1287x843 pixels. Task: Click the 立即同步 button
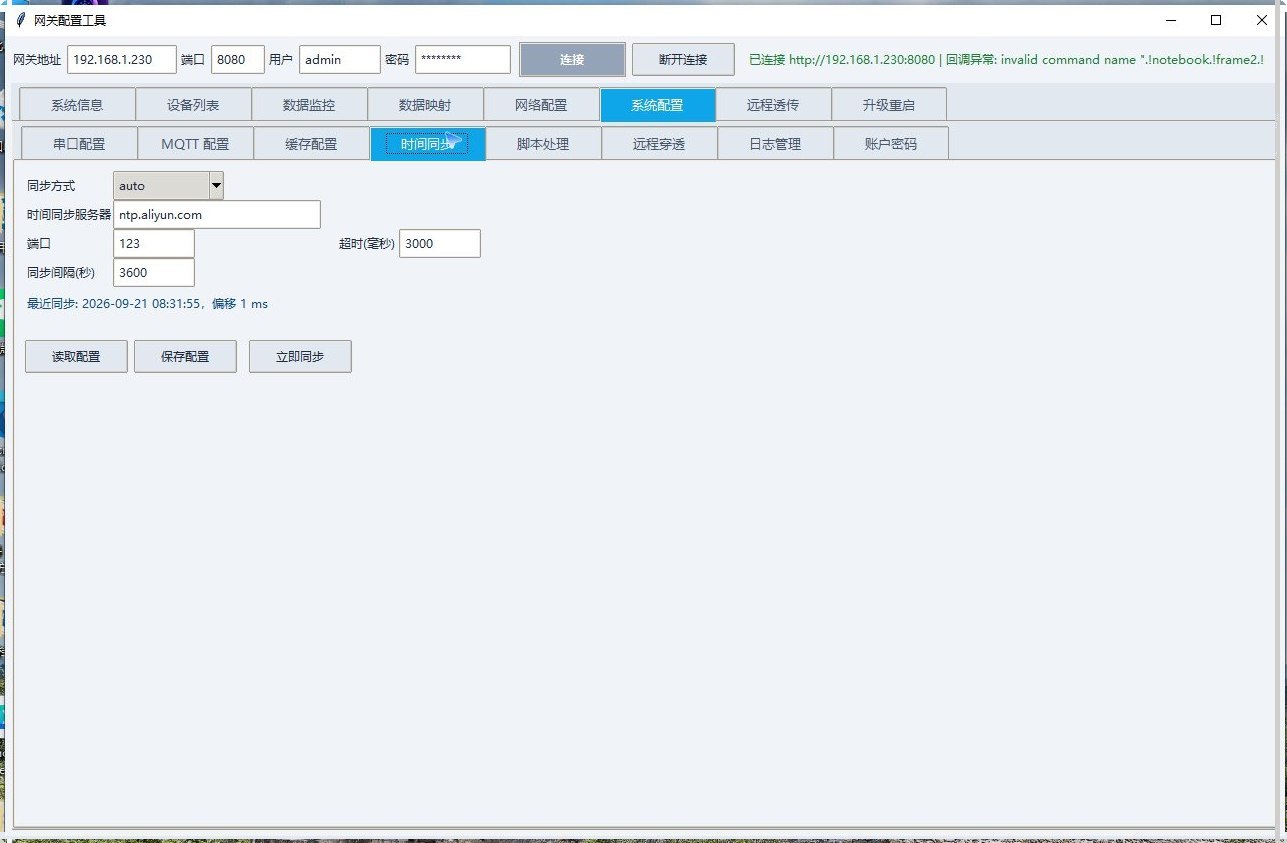[300, 357]
